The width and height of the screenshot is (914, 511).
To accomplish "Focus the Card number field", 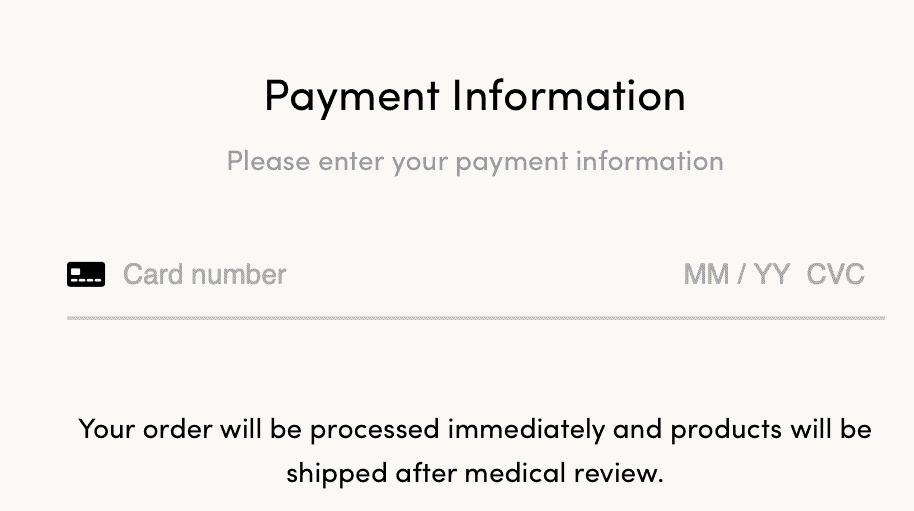I will tap(396, 274).
